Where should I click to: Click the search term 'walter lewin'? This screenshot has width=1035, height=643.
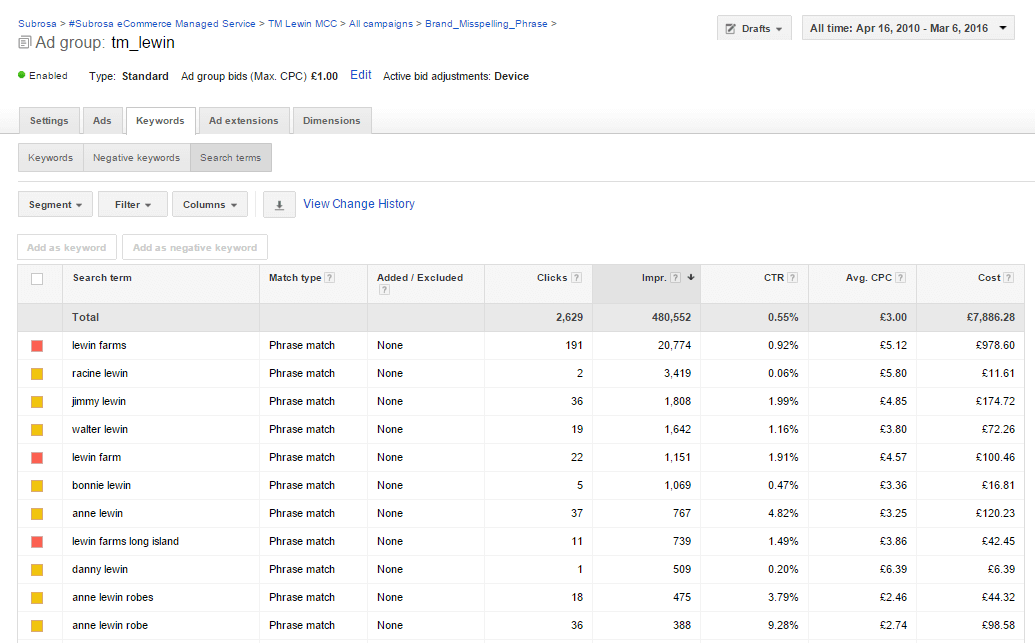(x=100, y=430)
